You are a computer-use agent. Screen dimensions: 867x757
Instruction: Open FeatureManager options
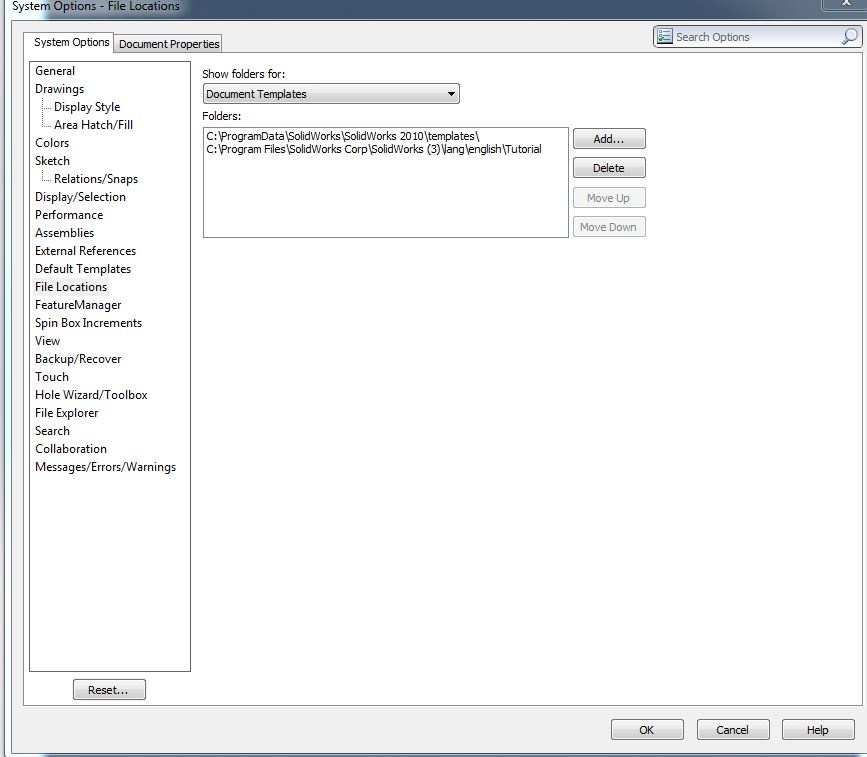(x=78, y=305)
